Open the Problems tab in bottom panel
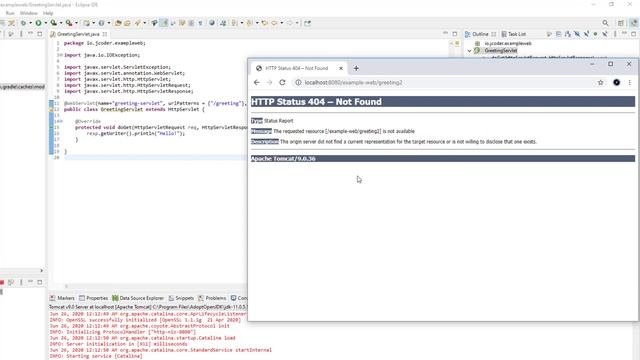This screenshot has width=640, height=360. click(x=212, y=298)
